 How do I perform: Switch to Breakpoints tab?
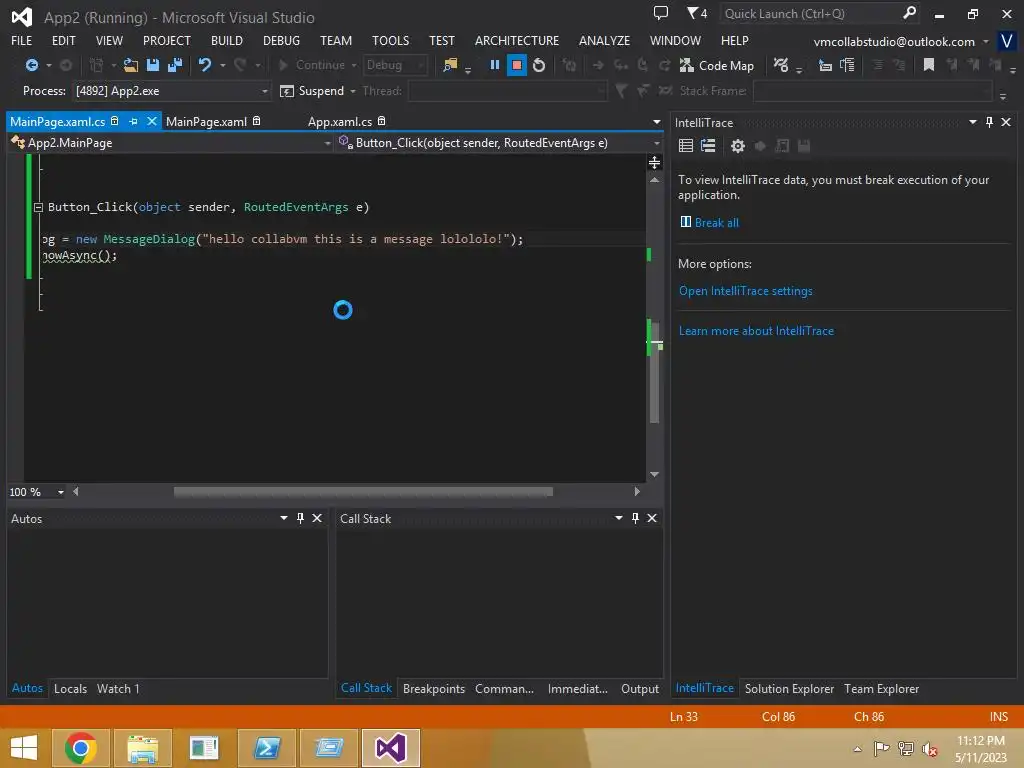pyautogui.click(x=434, y=688)
